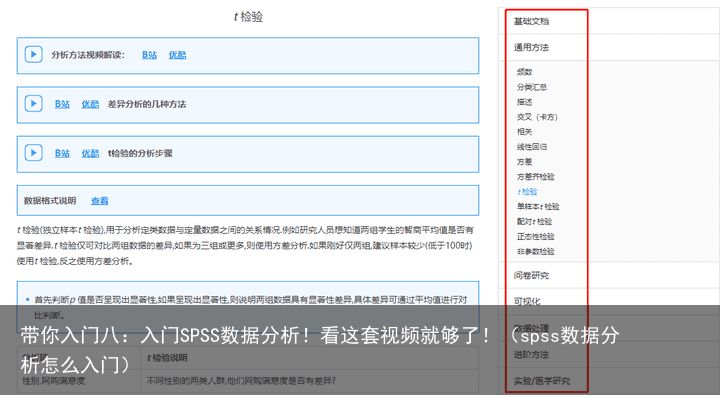Open the B站 link next to 分析方法视频解读
The width and height of the screenshot is (720, 395).
pyautogui.click(x=149, y=55)
